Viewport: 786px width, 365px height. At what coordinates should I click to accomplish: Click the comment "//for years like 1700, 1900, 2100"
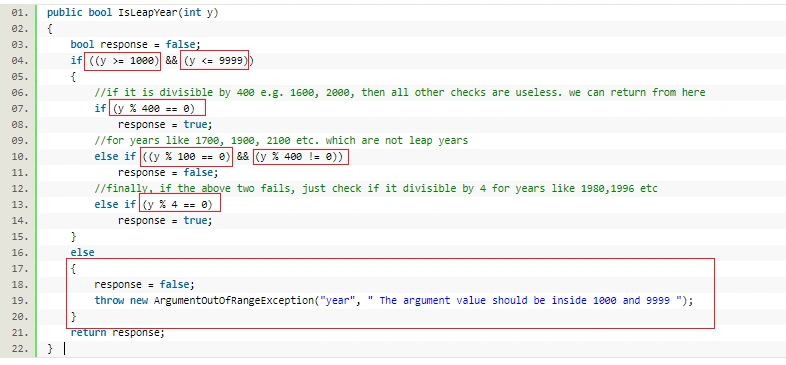pyautogui.click(x=281, y=141)
